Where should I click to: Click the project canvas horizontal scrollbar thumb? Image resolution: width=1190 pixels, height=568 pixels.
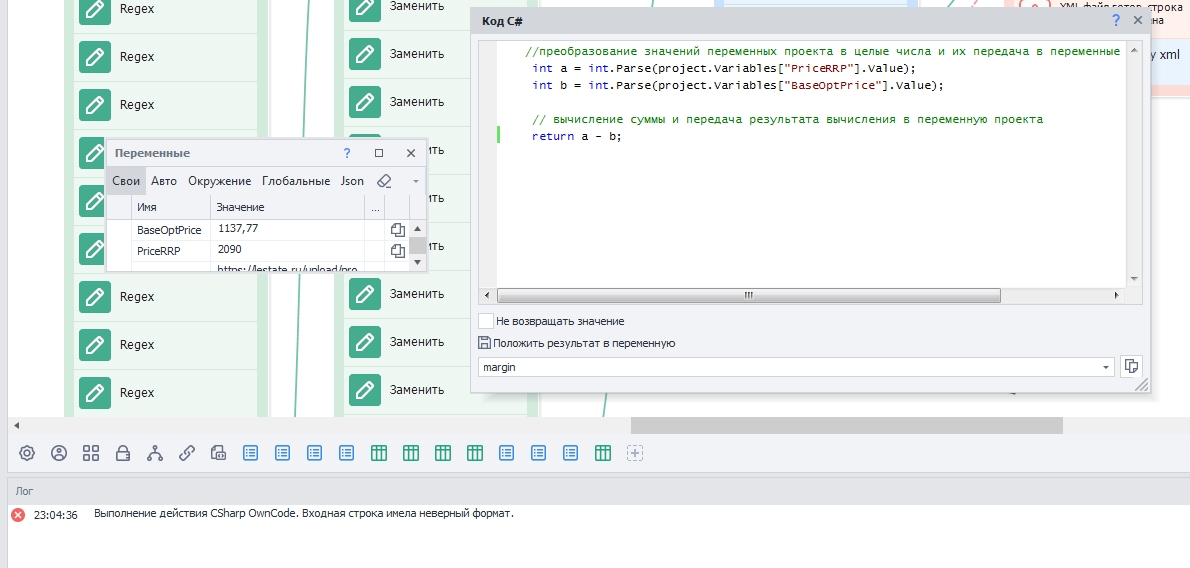846,425
